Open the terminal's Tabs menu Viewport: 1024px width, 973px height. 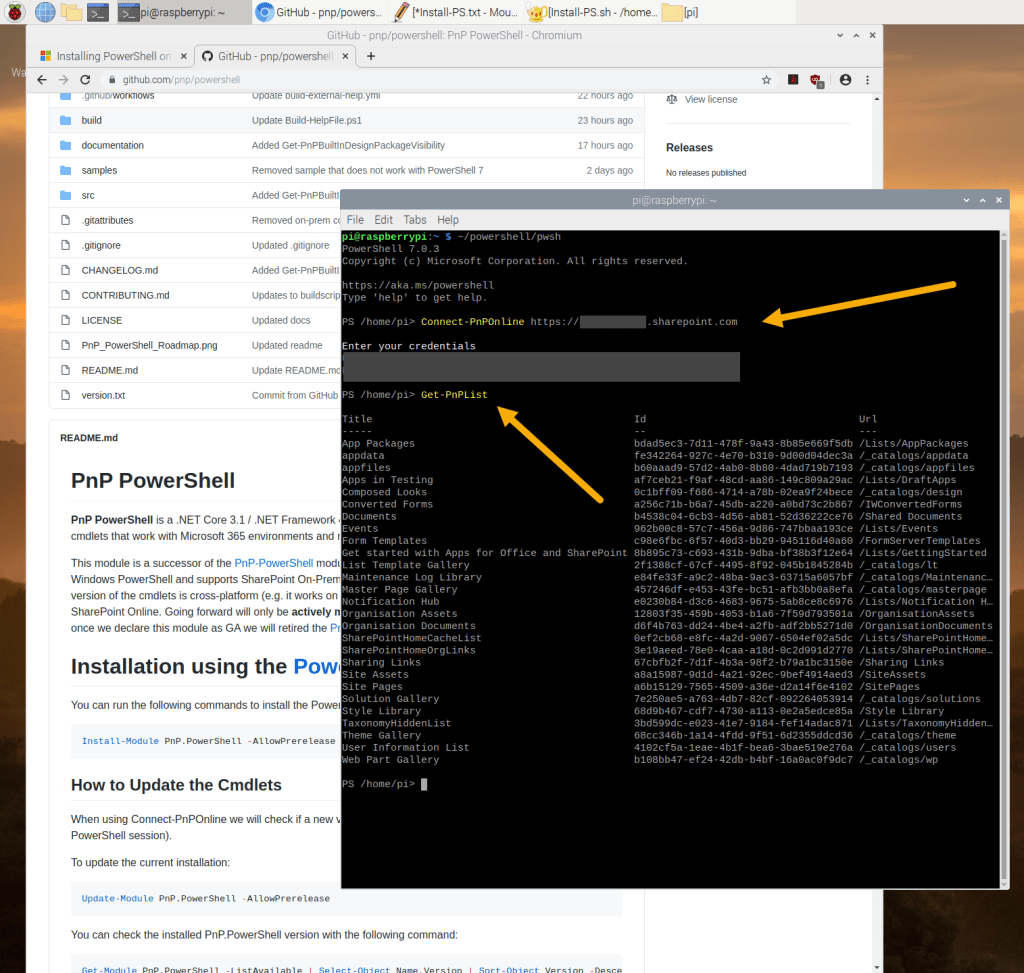click(415, 219)
